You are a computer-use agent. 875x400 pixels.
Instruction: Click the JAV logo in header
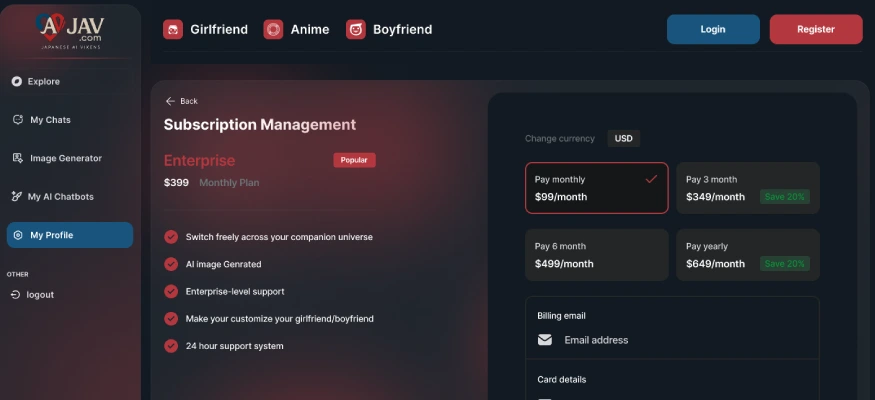click(x=70, y=28)
